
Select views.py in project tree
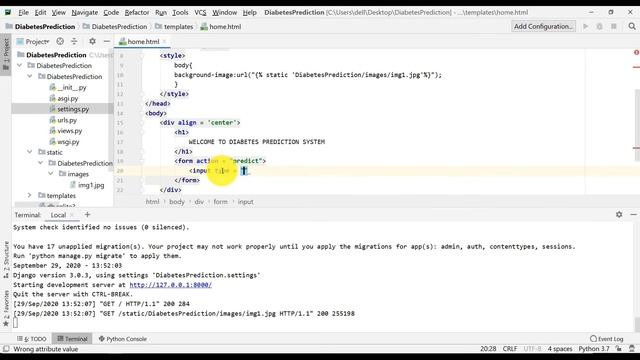(66, 131)
